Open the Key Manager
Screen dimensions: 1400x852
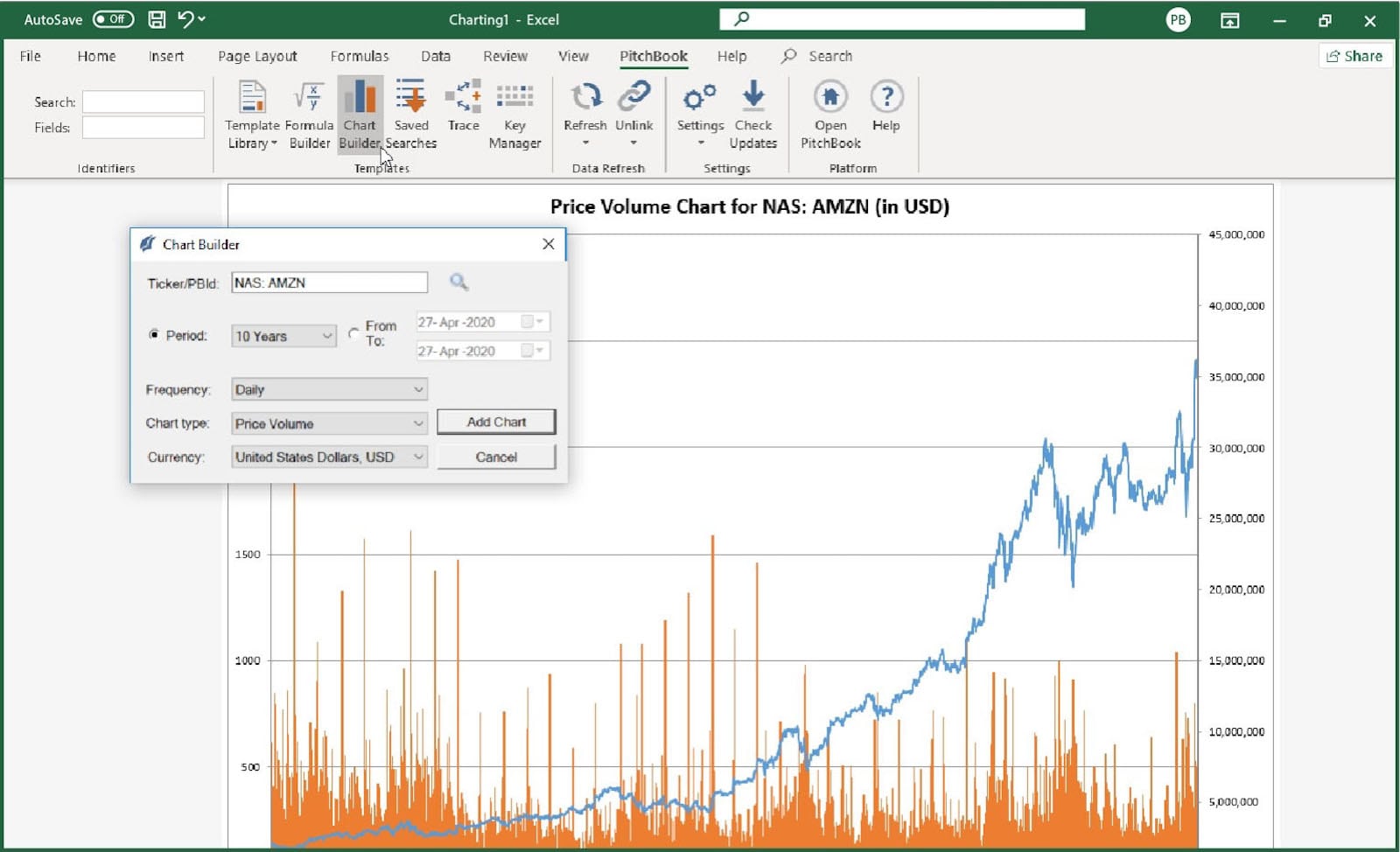point(514,115)
